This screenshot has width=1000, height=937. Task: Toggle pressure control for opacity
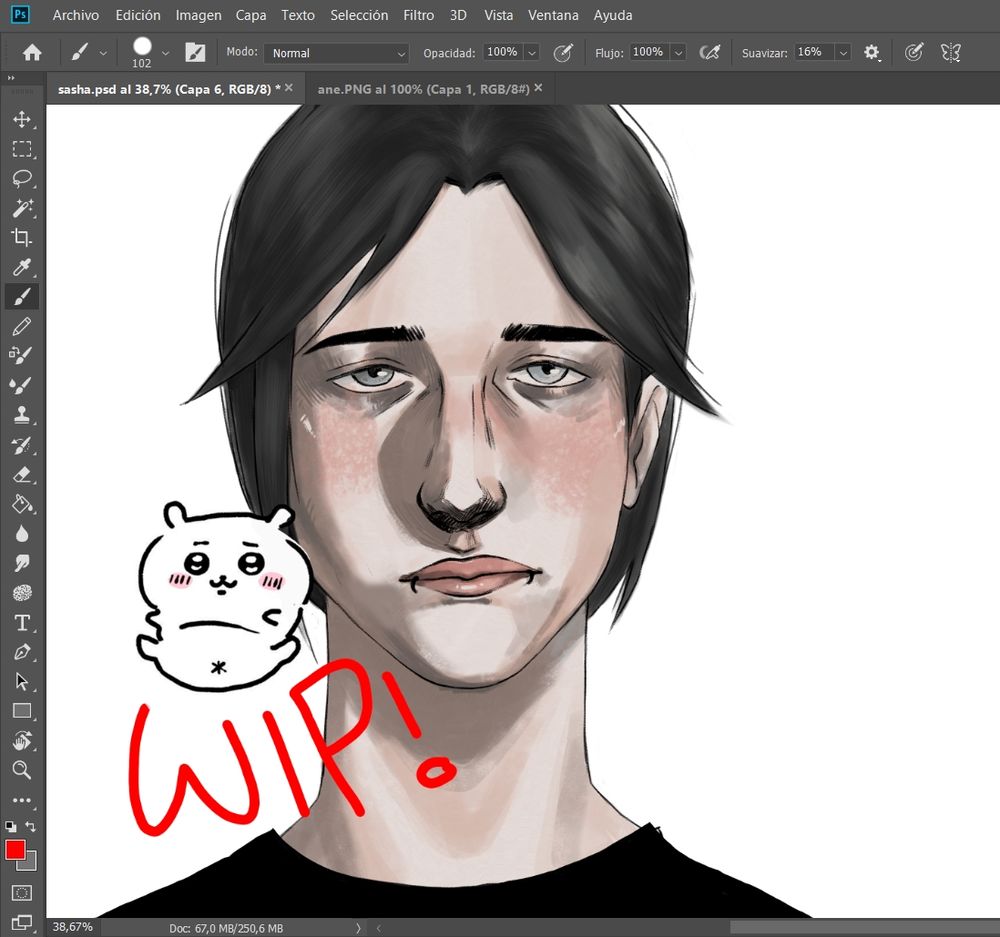[562, 52]
